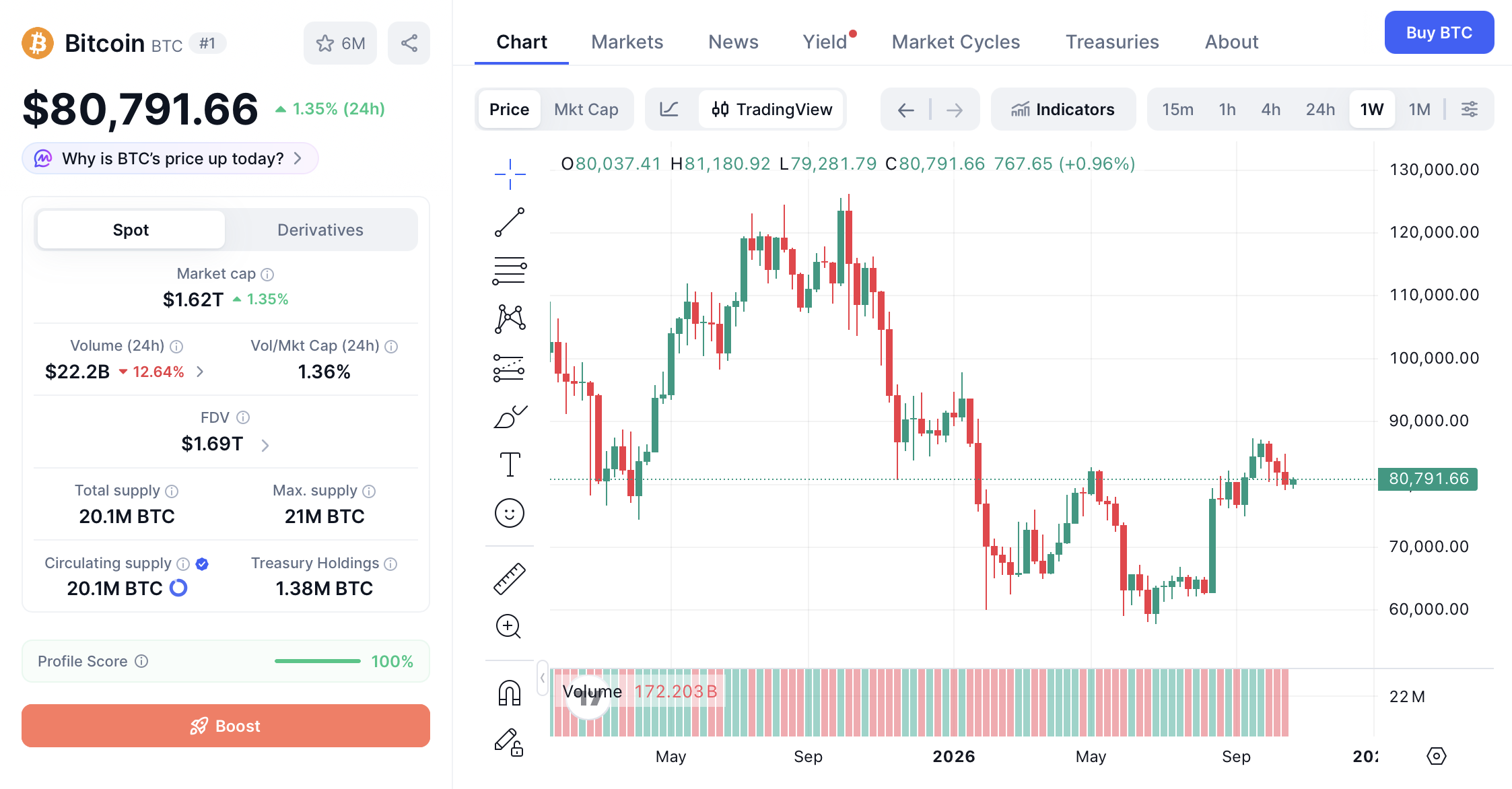Open the Market Cycles tab
This screenshot has height=789, width=1512.
tap(956, 42)
